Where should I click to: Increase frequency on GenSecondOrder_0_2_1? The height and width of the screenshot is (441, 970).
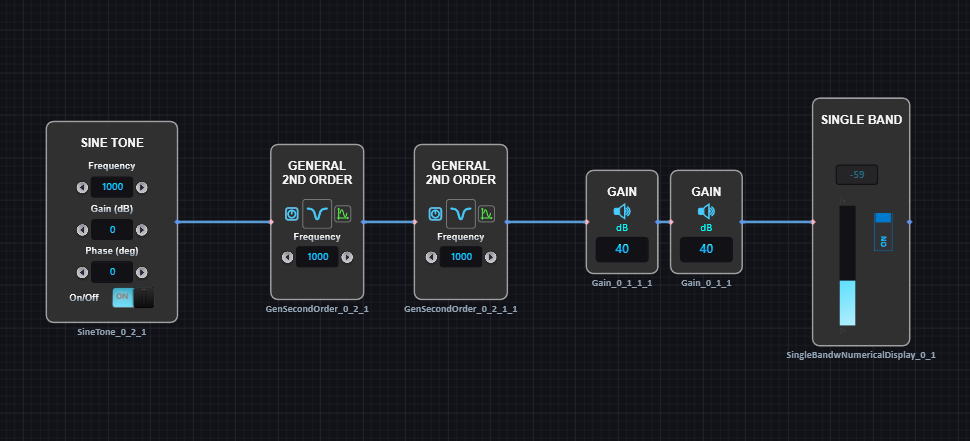coord(347,257)
